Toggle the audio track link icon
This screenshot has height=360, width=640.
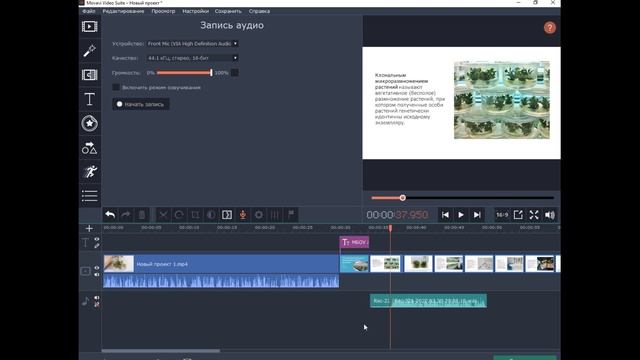[x=97, y=304]
